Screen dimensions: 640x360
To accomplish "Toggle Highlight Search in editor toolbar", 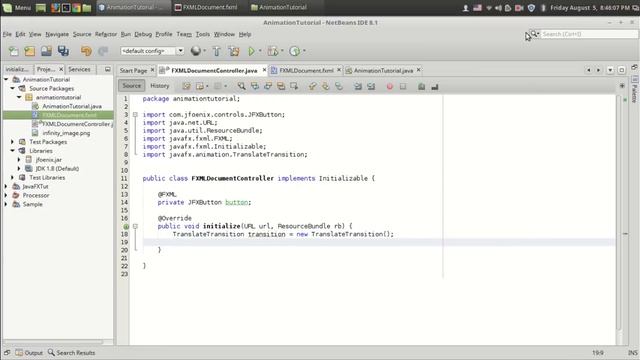I will pyautogui.click(x=281, y=86).
